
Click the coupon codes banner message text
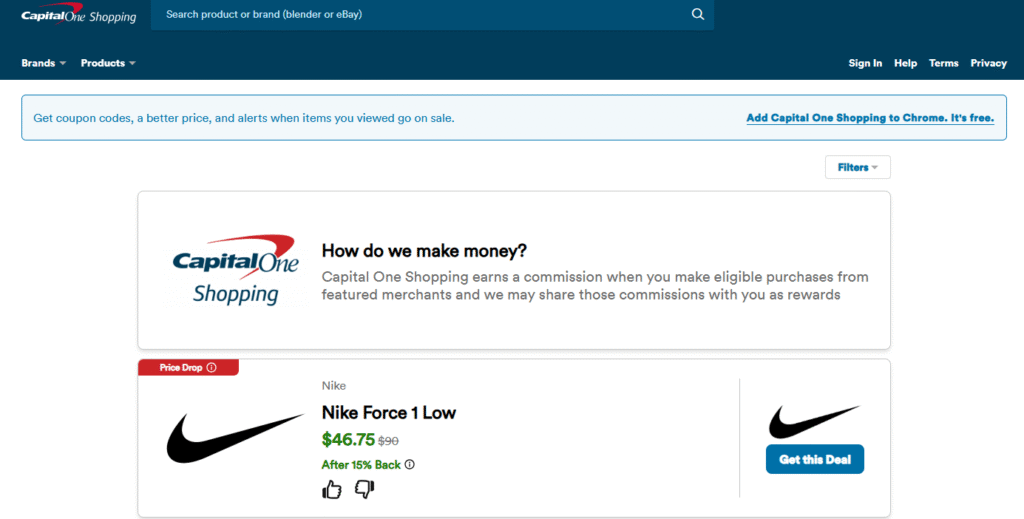pos(244,118)
